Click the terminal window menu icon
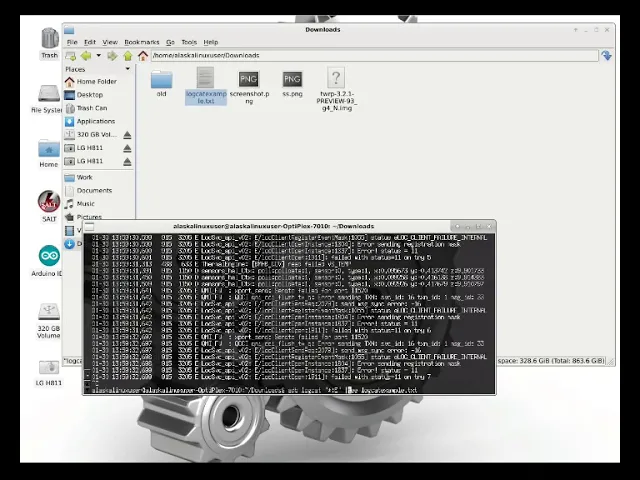 (x=89, y=226)
